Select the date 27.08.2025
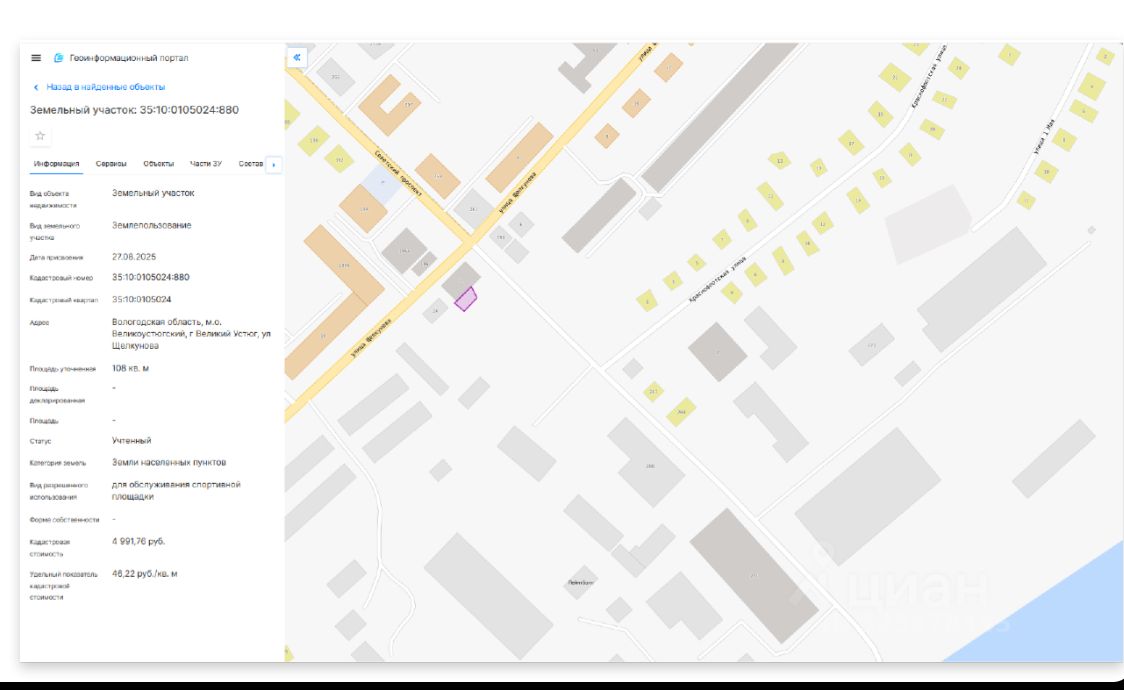The image size is (1124, 690). (x=133, y=257)
